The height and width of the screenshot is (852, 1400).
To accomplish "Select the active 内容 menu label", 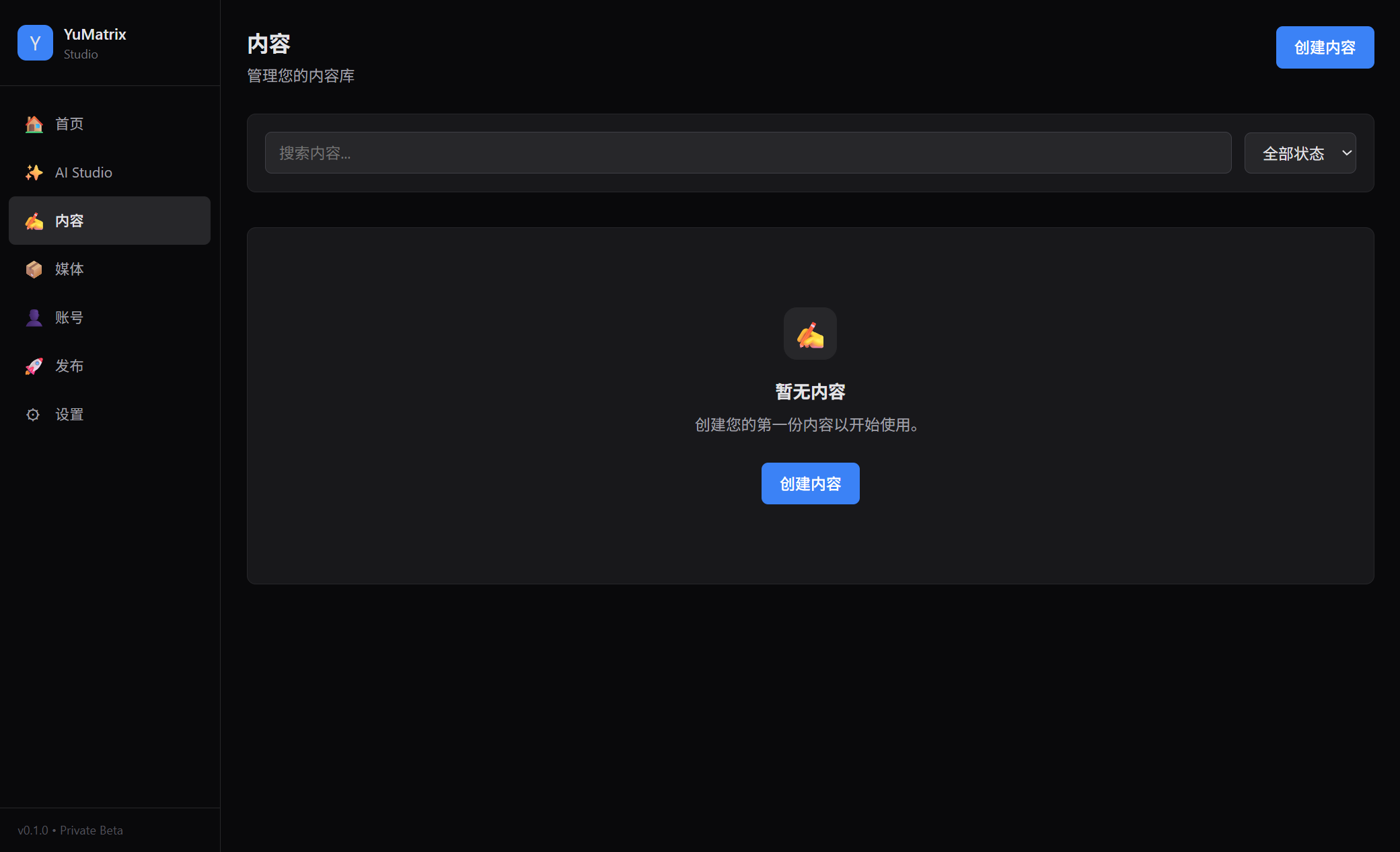I will (69, 221).
